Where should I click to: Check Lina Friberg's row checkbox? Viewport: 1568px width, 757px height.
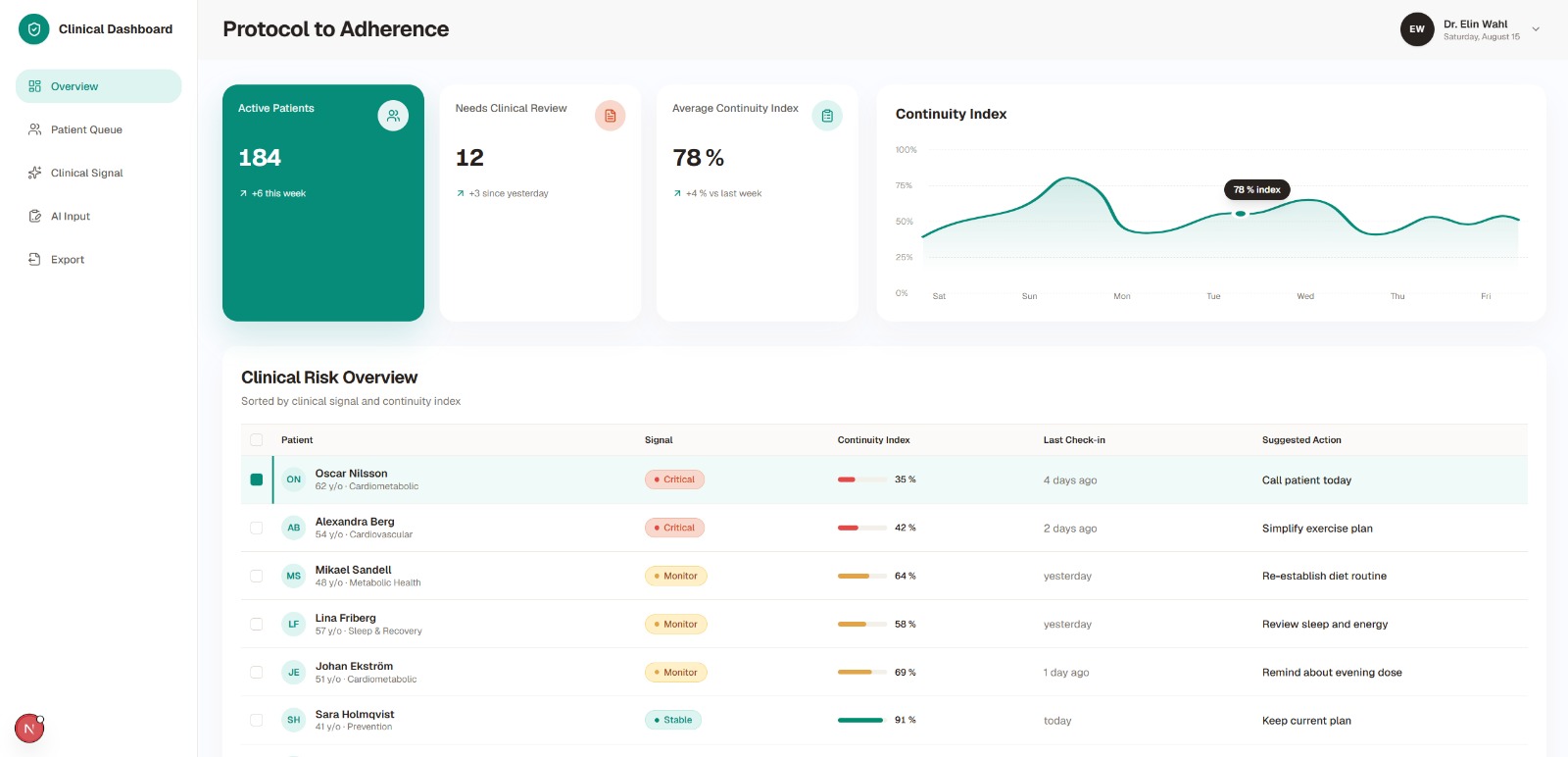pos(256,624)
